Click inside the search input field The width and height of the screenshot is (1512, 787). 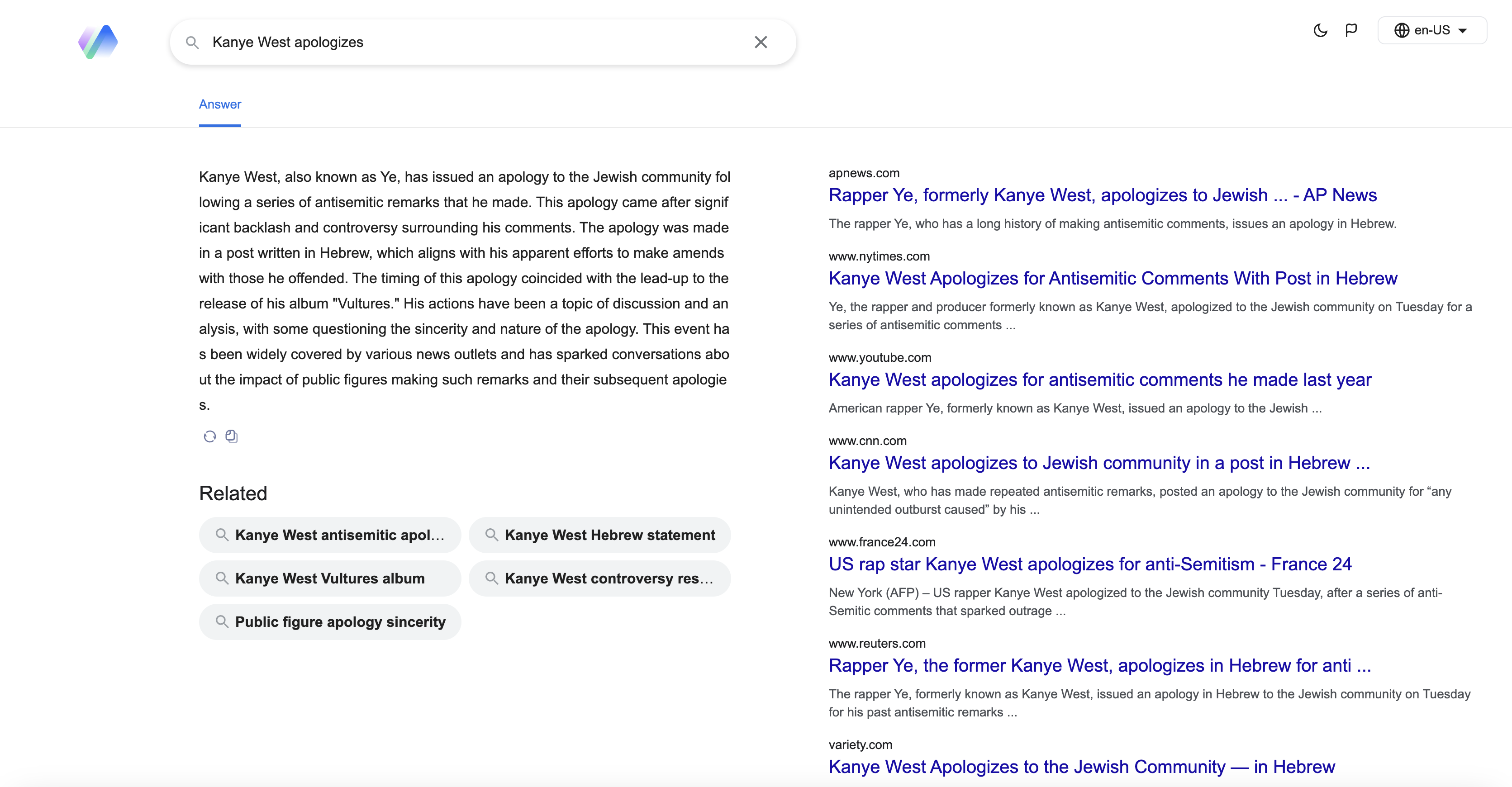(470, 42)
